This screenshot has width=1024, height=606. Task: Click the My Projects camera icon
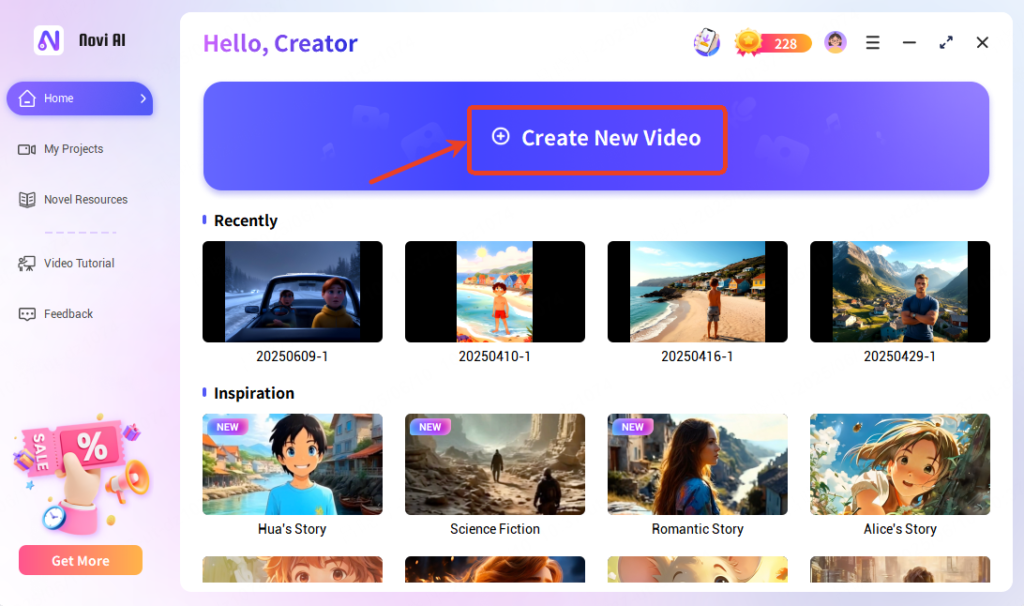(x=27, y=149)
